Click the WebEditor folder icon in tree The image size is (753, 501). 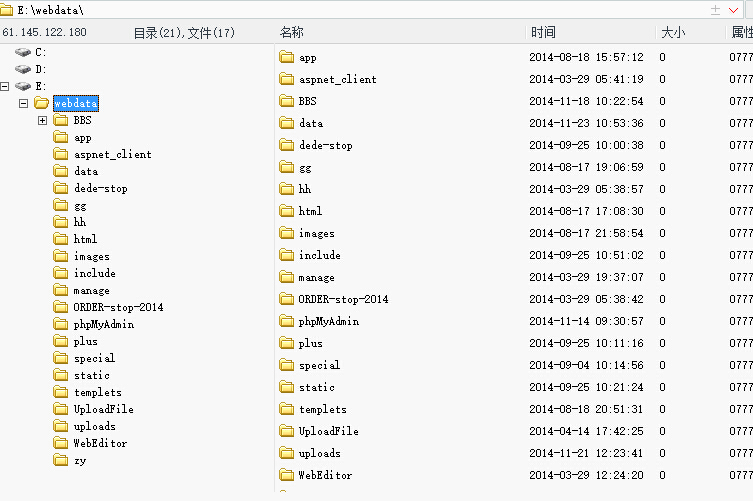(x=61, y=443)
